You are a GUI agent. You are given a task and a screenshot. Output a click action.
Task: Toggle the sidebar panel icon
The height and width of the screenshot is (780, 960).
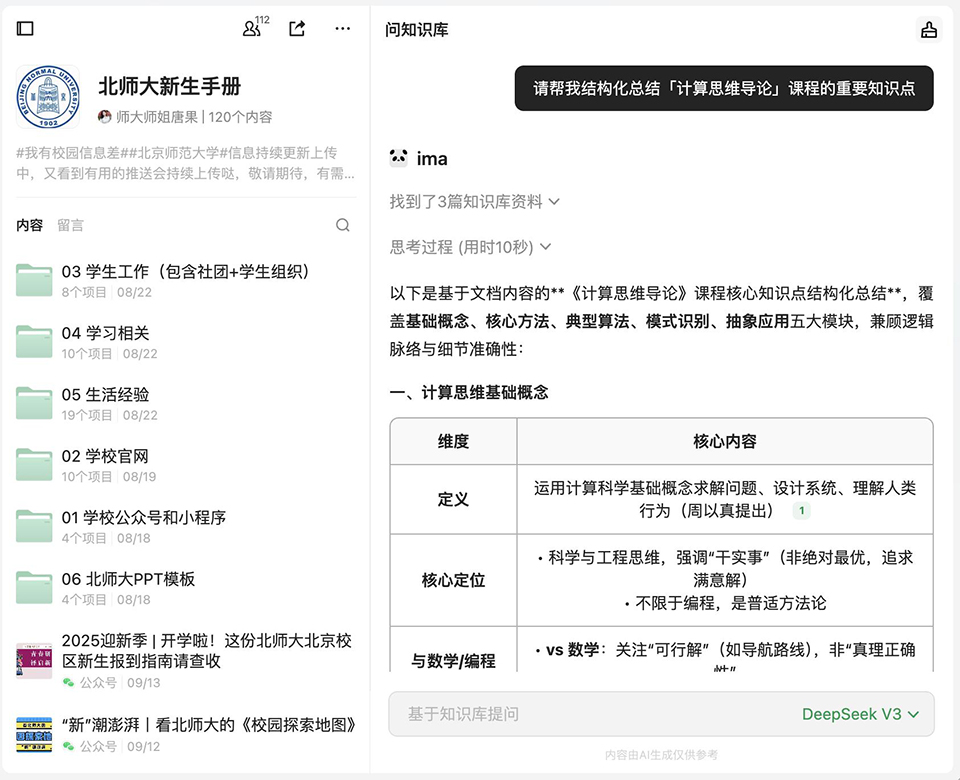[26, 29]
